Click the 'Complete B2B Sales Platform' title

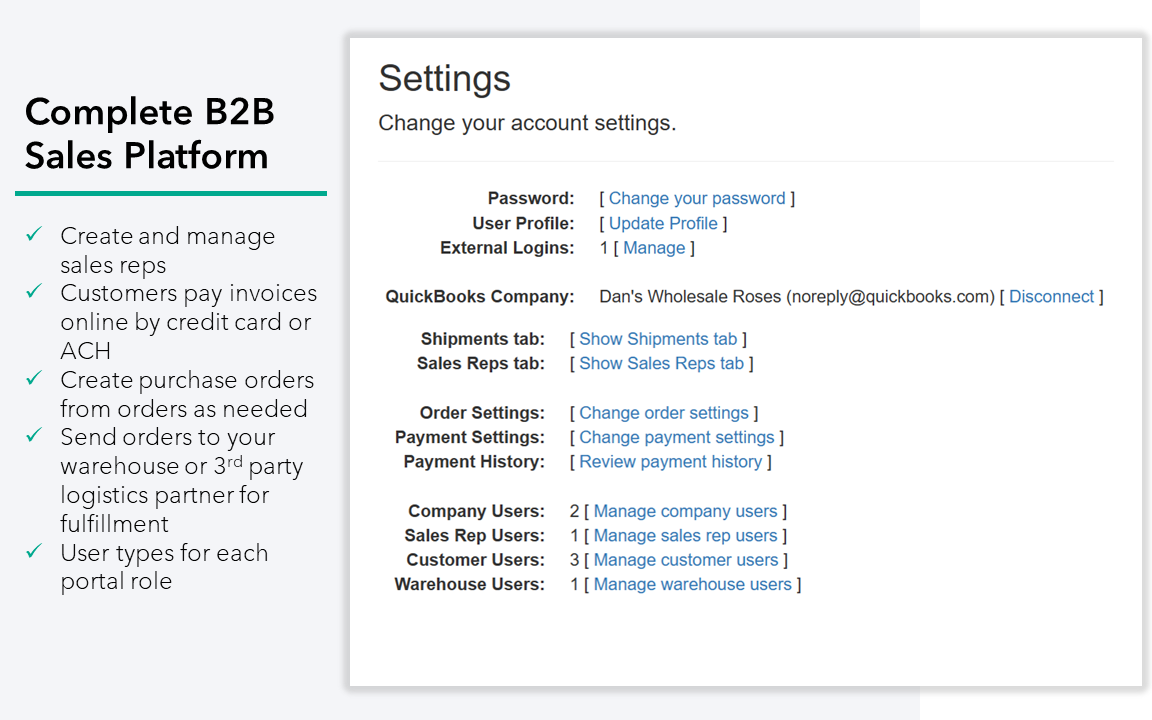(149, 133)
